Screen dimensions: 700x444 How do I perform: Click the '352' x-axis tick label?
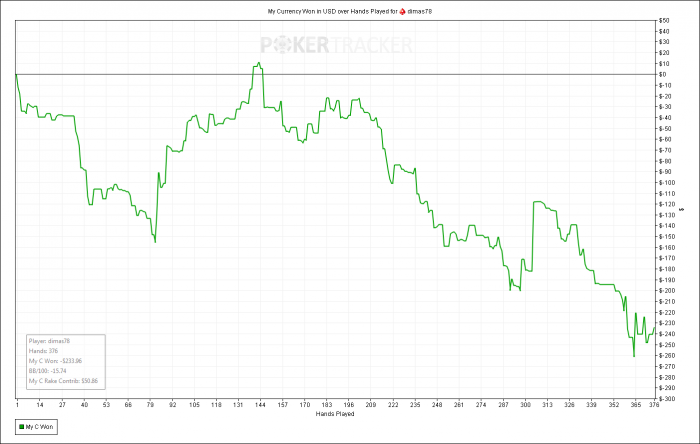pyautogui.click(x=613, y=405)
